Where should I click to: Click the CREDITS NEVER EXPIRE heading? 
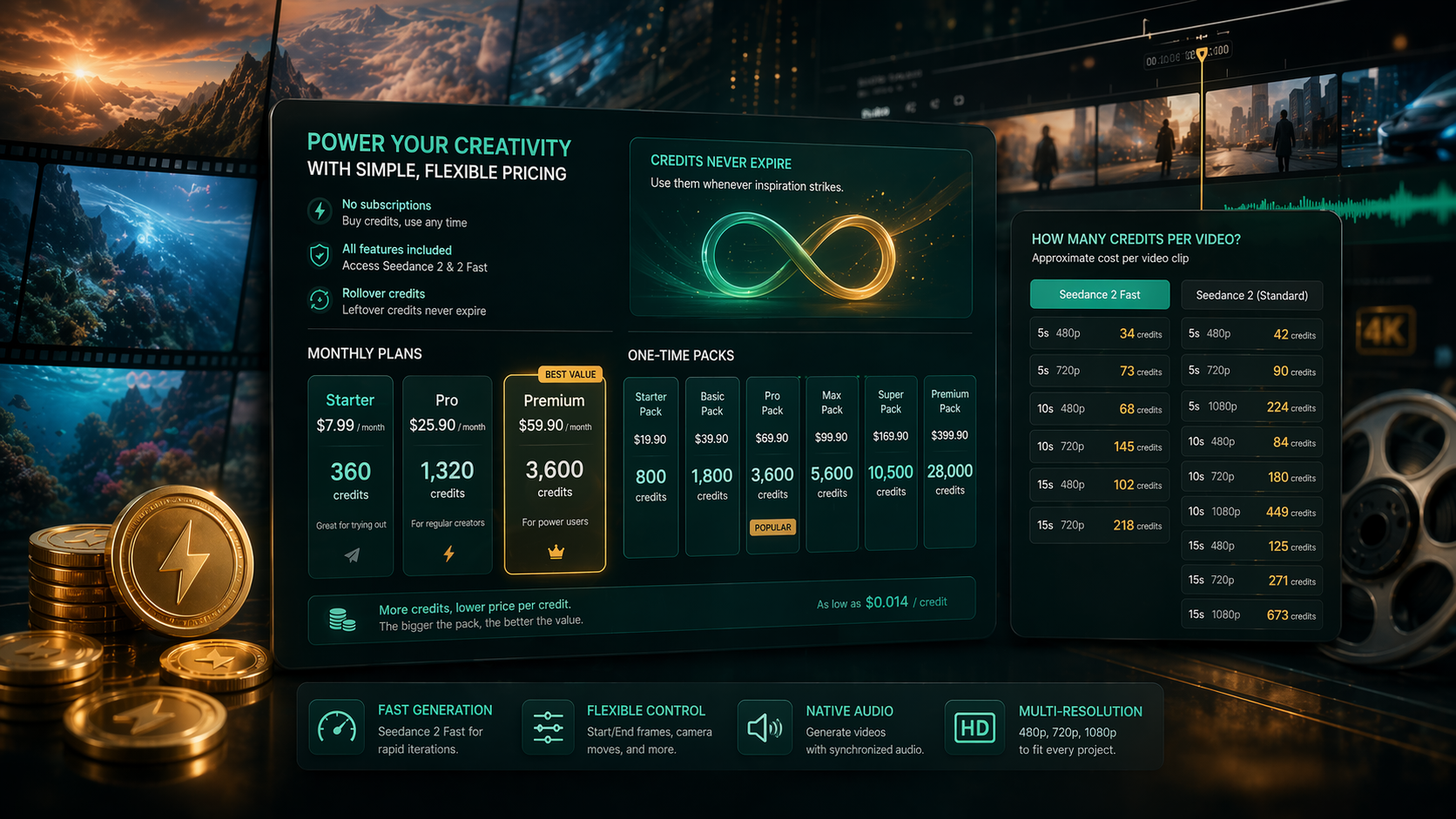721,162
